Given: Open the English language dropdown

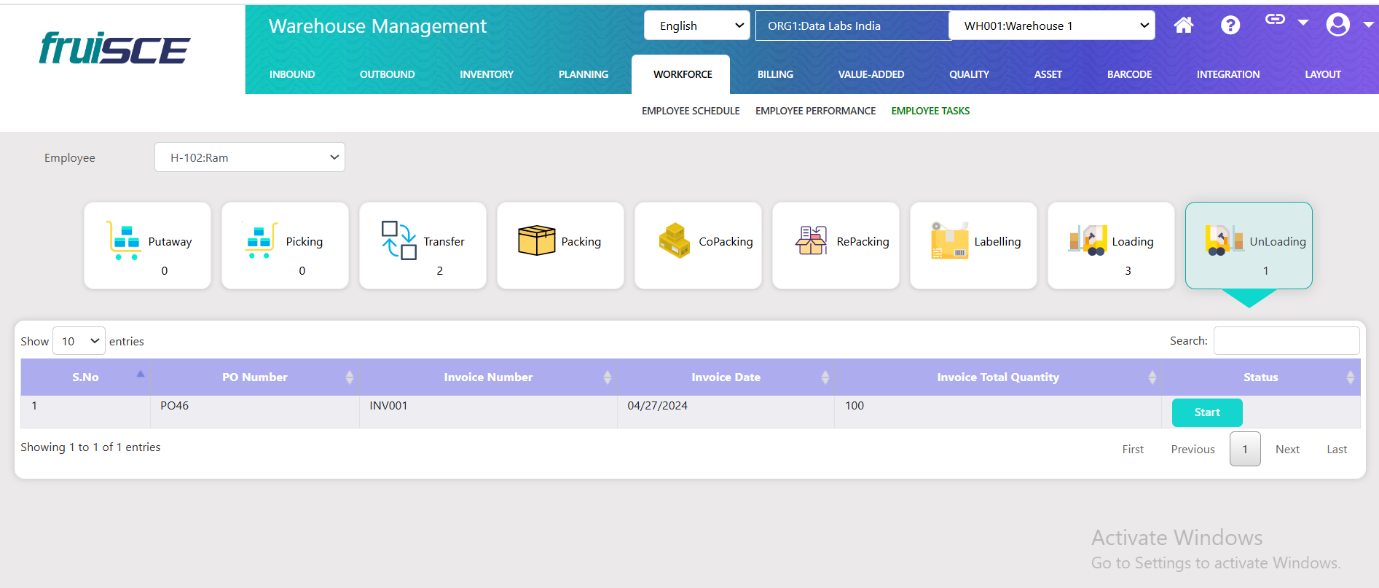Looking at the screenshot, I should coord(696,26).
